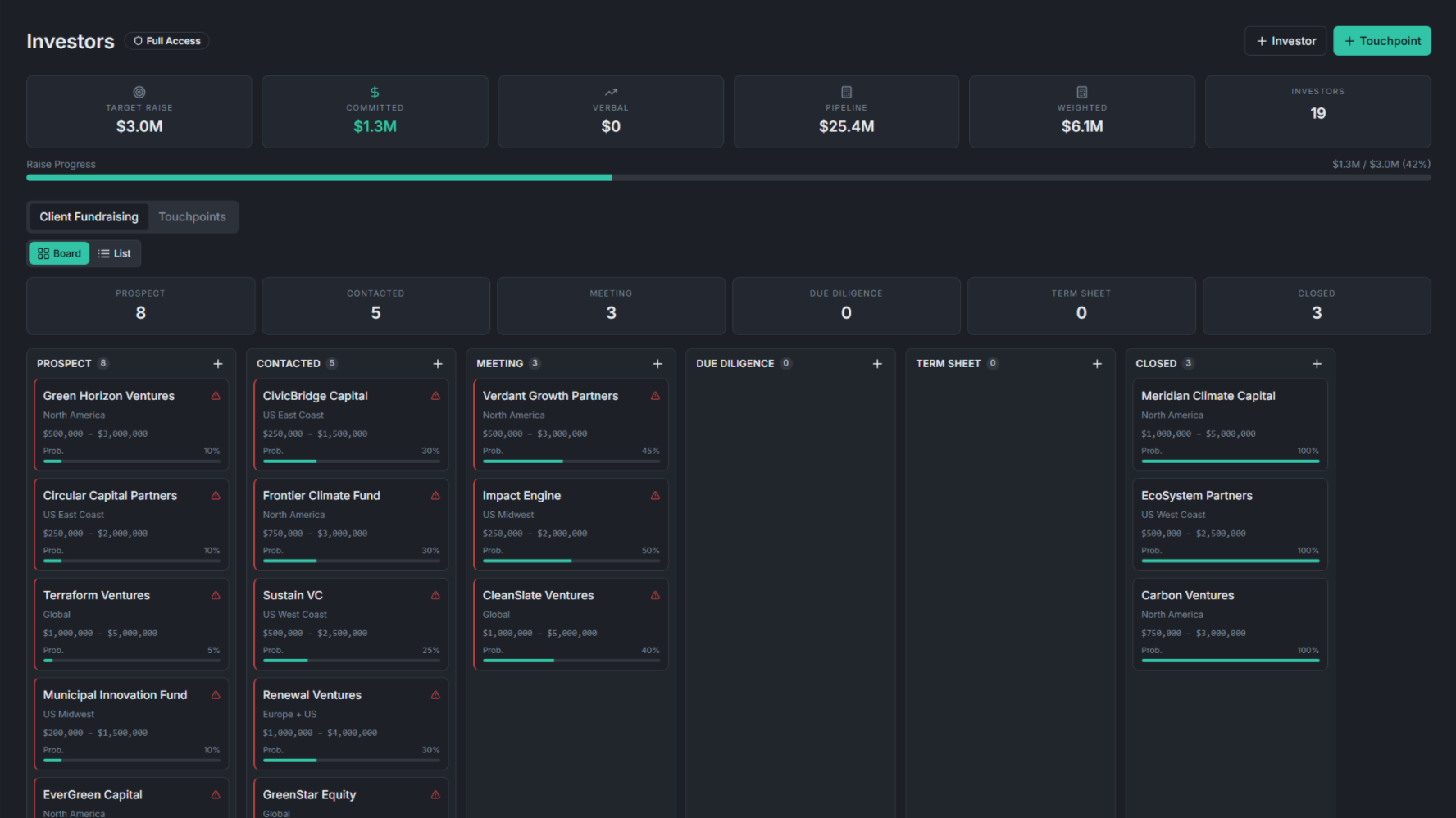Add a new card to Meeting column
This screenshot has width=1456, height=818.
[x=657, y=364]
